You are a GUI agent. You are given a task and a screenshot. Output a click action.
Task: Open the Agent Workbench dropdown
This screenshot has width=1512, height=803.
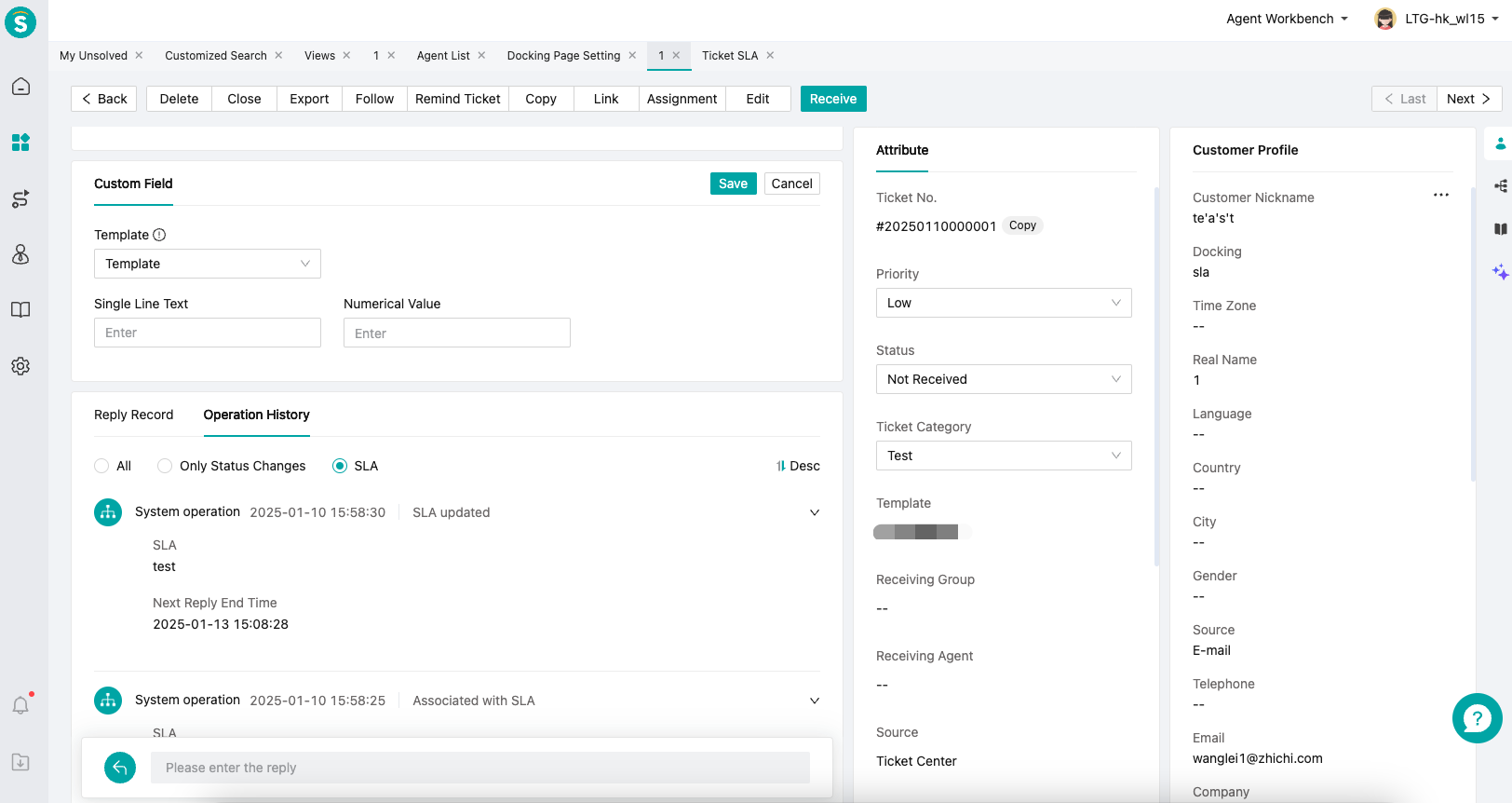click(1287, 19)
